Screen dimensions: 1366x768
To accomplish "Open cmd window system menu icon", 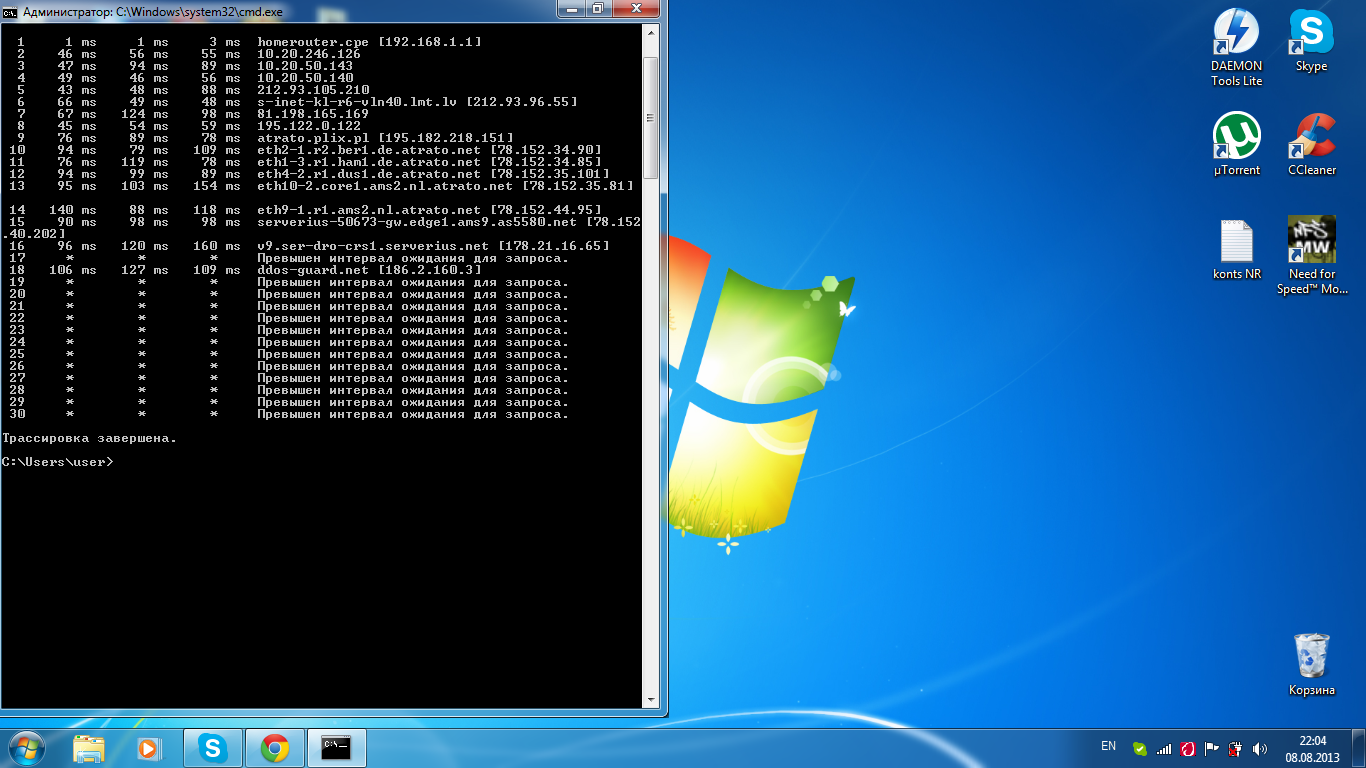I will 10,9.
